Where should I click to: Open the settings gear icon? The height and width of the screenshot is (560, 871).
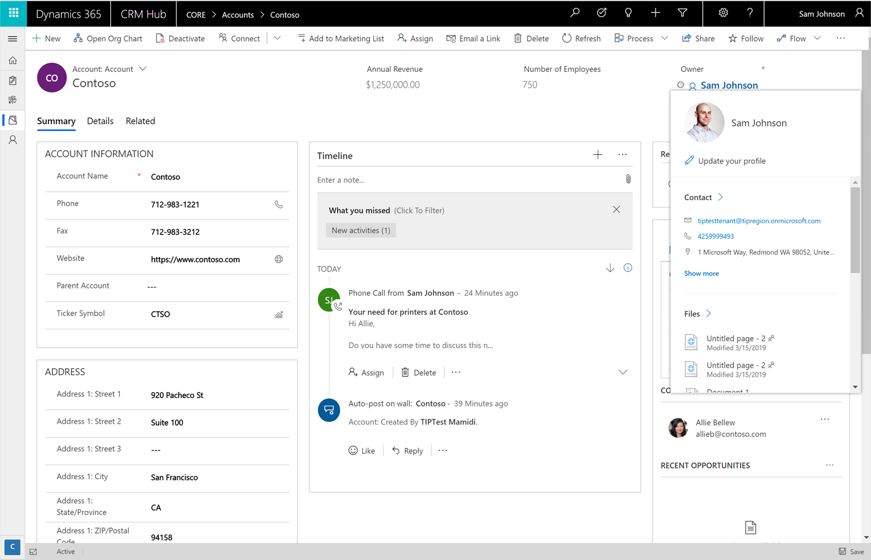pyautogui.click(x=723, y=14)
